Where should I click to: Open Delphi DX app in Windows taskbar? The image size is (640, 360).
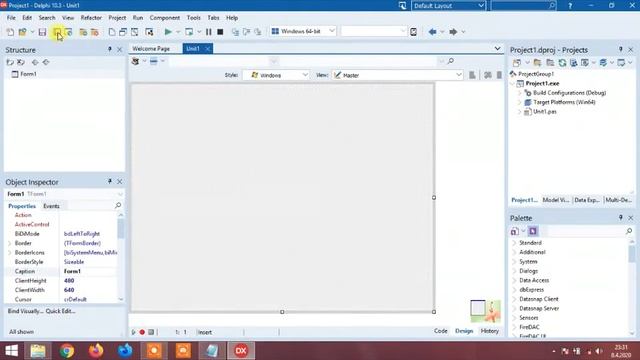coord(241,351)
